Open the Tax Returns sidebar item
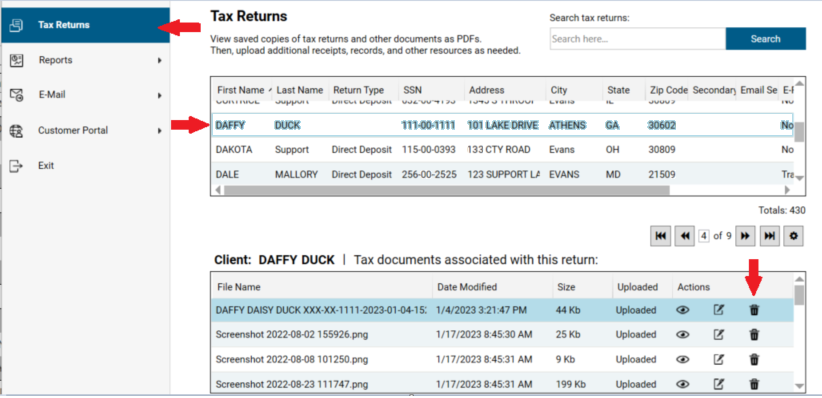Screen dimensions: 822x398 click(x=85, y=25)
